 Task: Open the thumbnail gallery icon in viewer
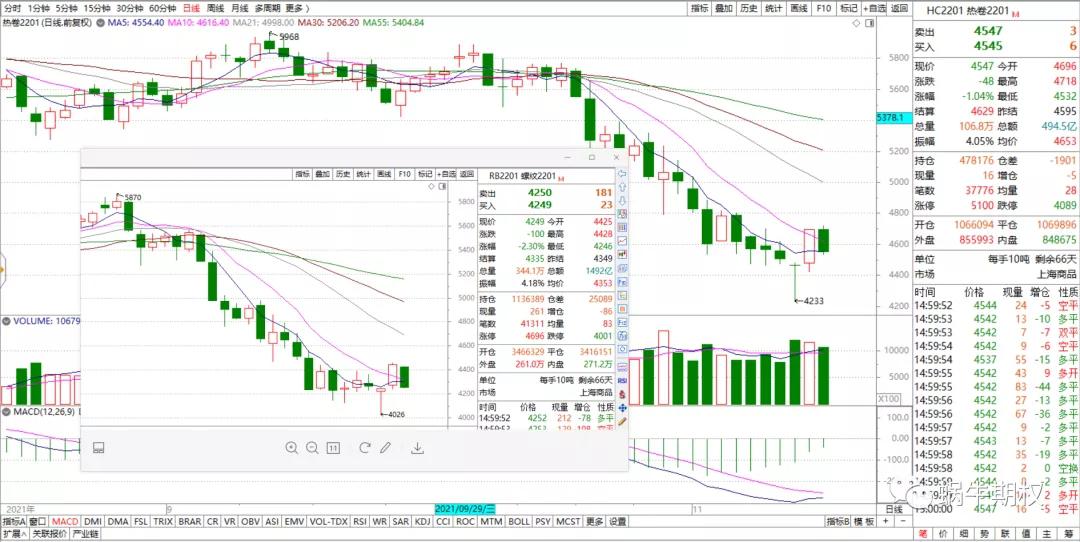tap(99, 448)
